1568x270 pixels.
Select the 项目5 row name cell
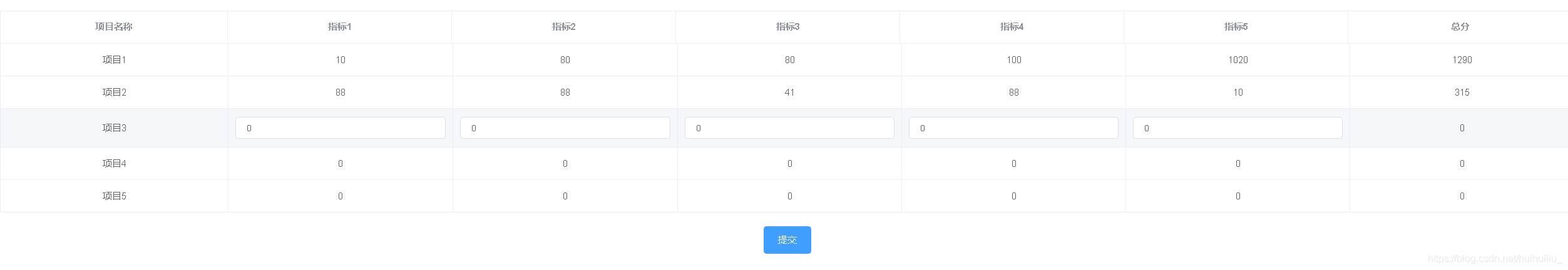[x=114, y=196]
